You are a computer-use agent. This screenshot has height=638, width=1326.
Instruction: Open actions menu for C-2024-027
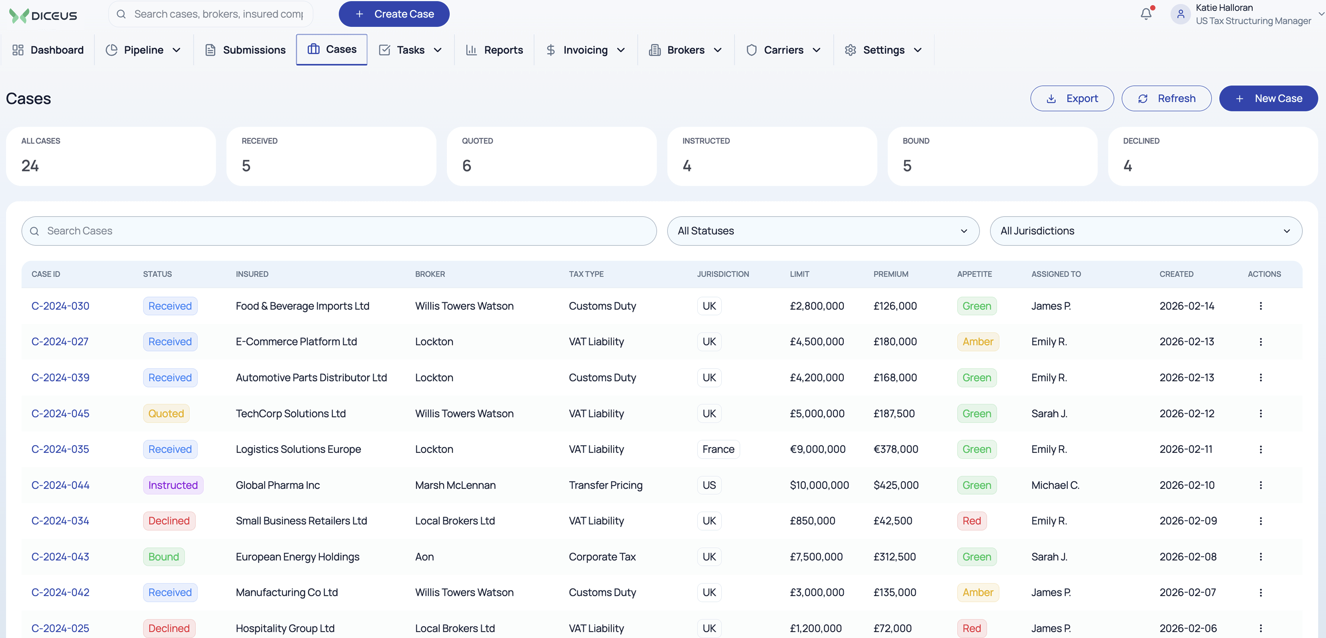tap(1260, 342)
